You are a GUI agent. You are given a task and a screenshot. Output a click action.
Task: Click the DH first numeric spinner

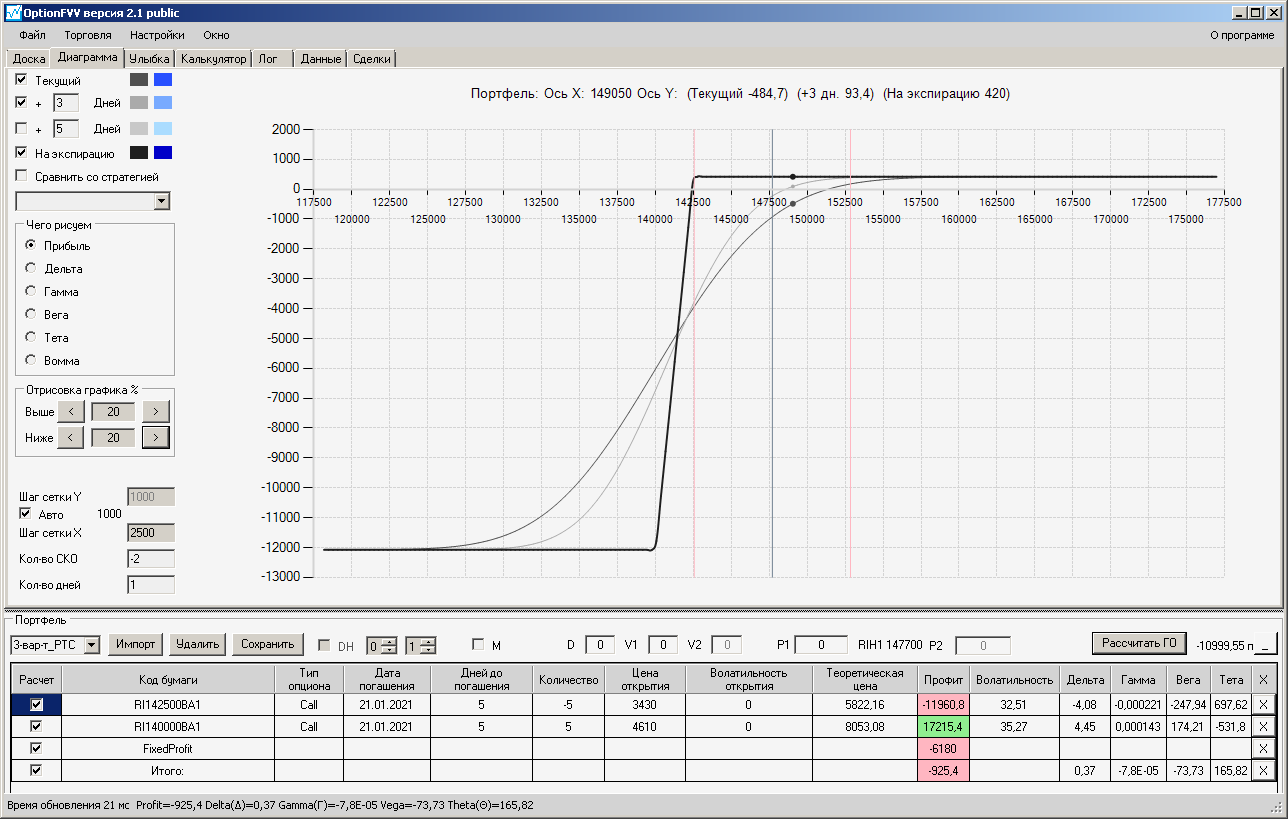click(x=381, y=645)
